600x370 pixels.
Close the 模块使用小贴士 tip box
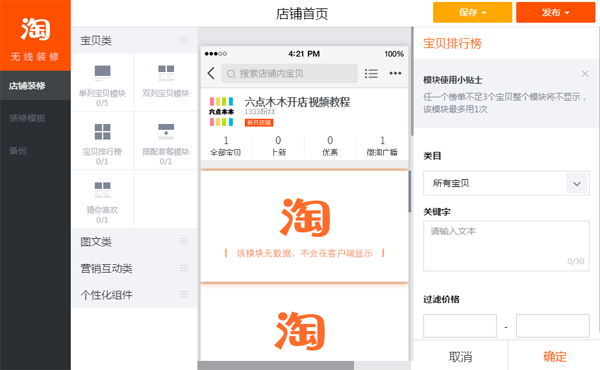point(585,74)
